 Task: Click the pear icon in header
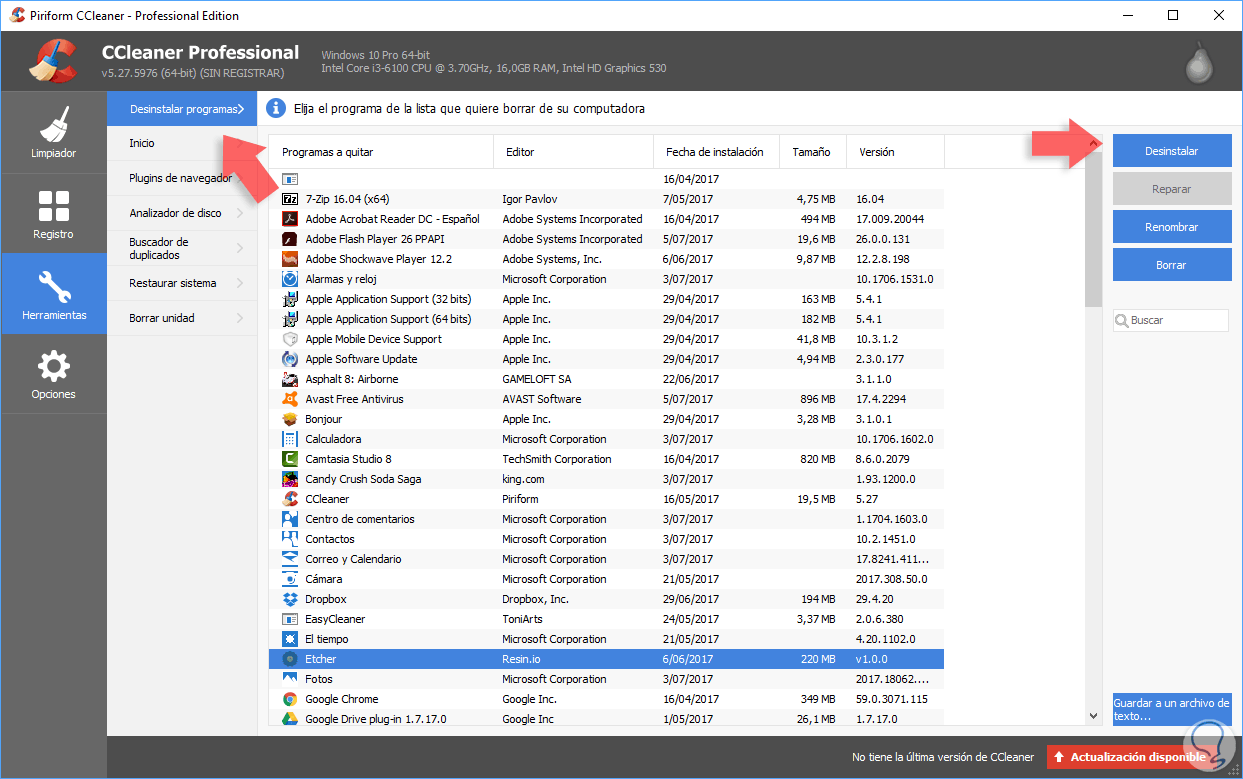click(1199, 61)
